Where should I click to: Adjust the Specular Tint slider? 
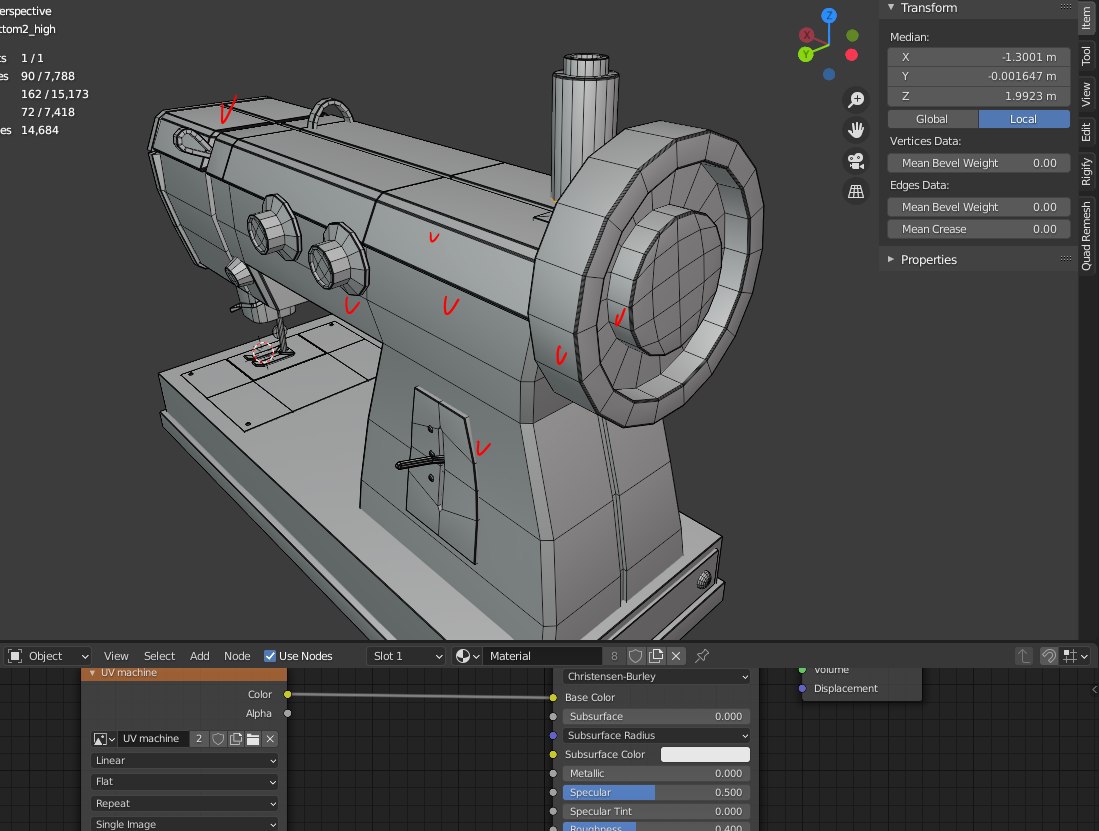click(x=656, y=811)
